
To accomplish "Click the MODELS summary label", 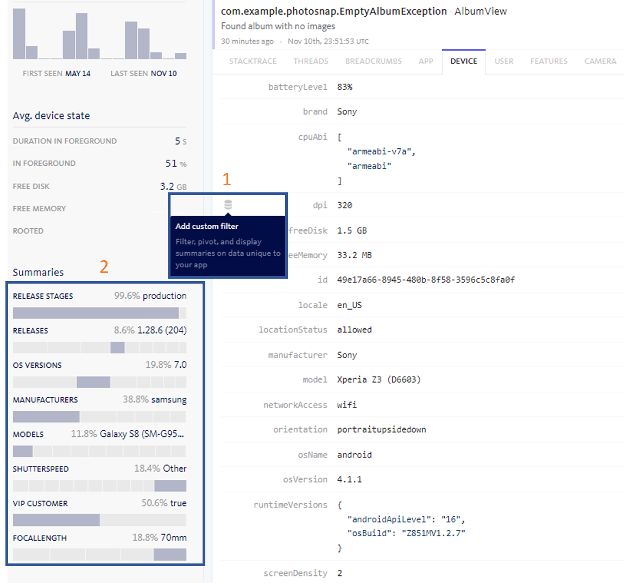I will click(28, 434).
